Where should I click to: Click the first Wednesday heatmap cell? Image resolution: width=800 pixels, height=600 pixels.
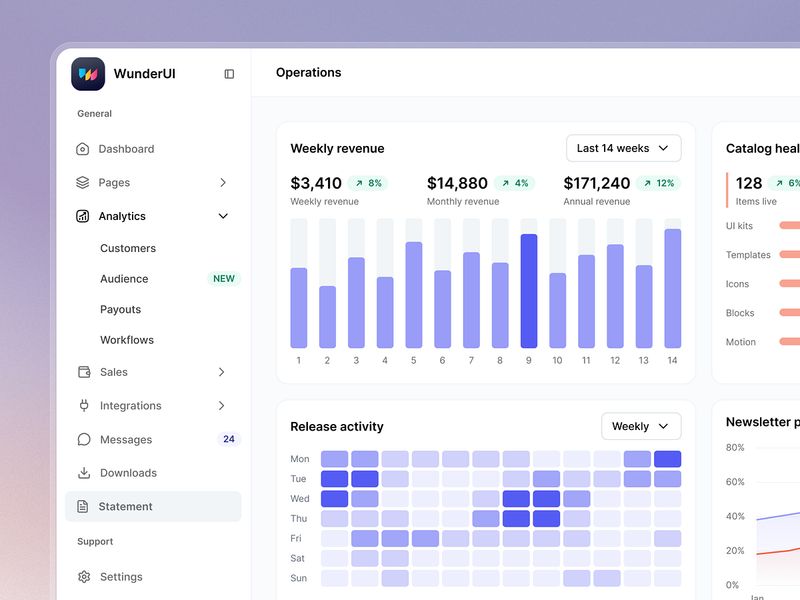(x=335, y=499)
